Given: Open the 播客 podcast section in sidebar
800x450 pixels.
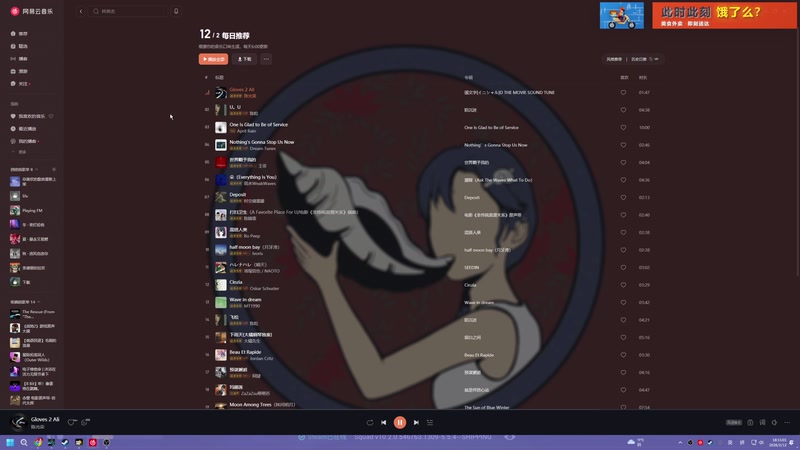Looking at the screenshot, I should 19,59.
